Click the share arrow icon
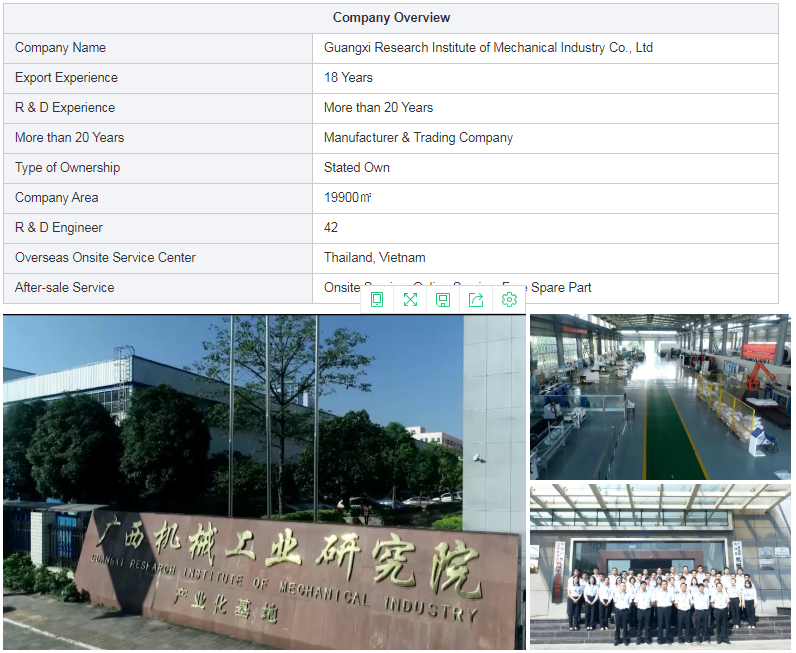796x653 pixels. [476, 300]
